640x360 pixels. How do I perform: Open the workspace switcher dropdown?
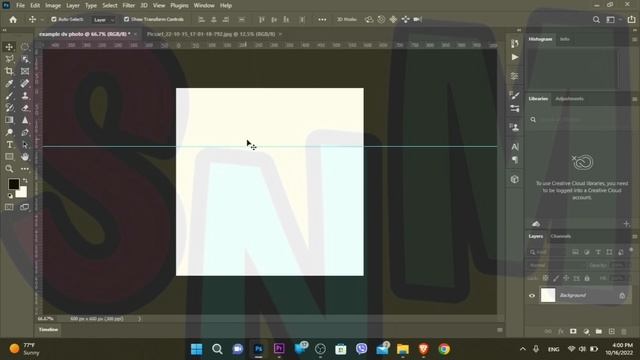coord(612,19)
